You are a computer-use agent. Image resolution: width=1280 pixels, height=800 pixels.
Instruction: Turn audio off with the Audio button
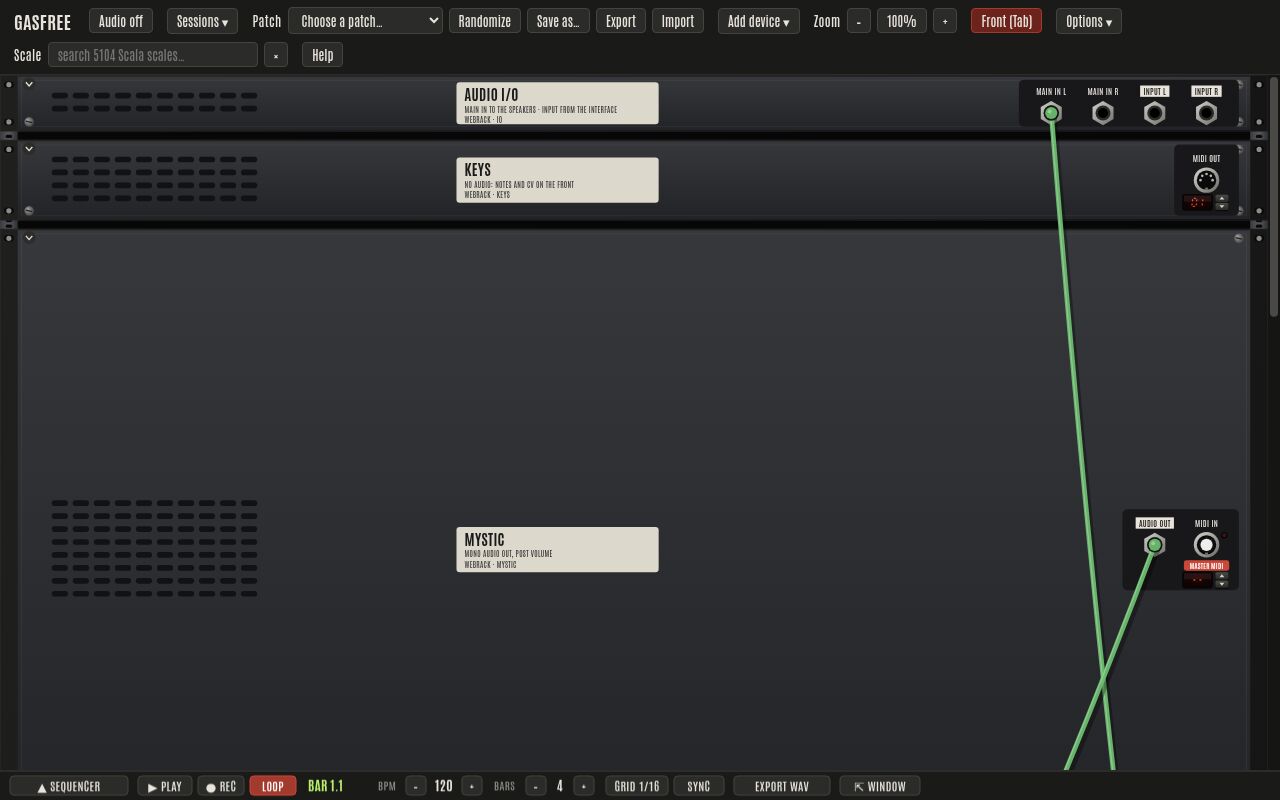point(121,21)
